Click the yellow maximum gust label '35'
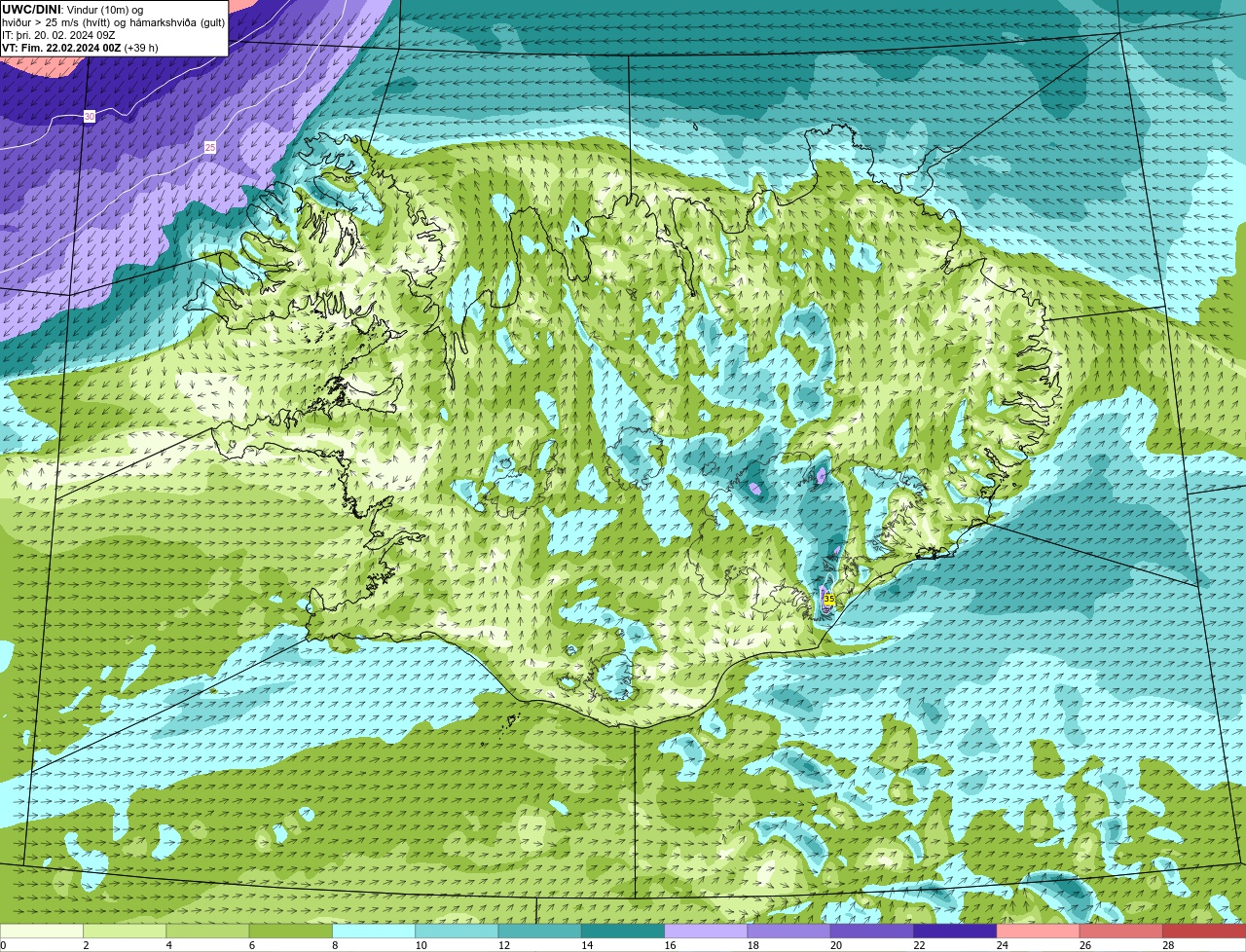This screenshot has height=952, width=1246. point(829,599)
